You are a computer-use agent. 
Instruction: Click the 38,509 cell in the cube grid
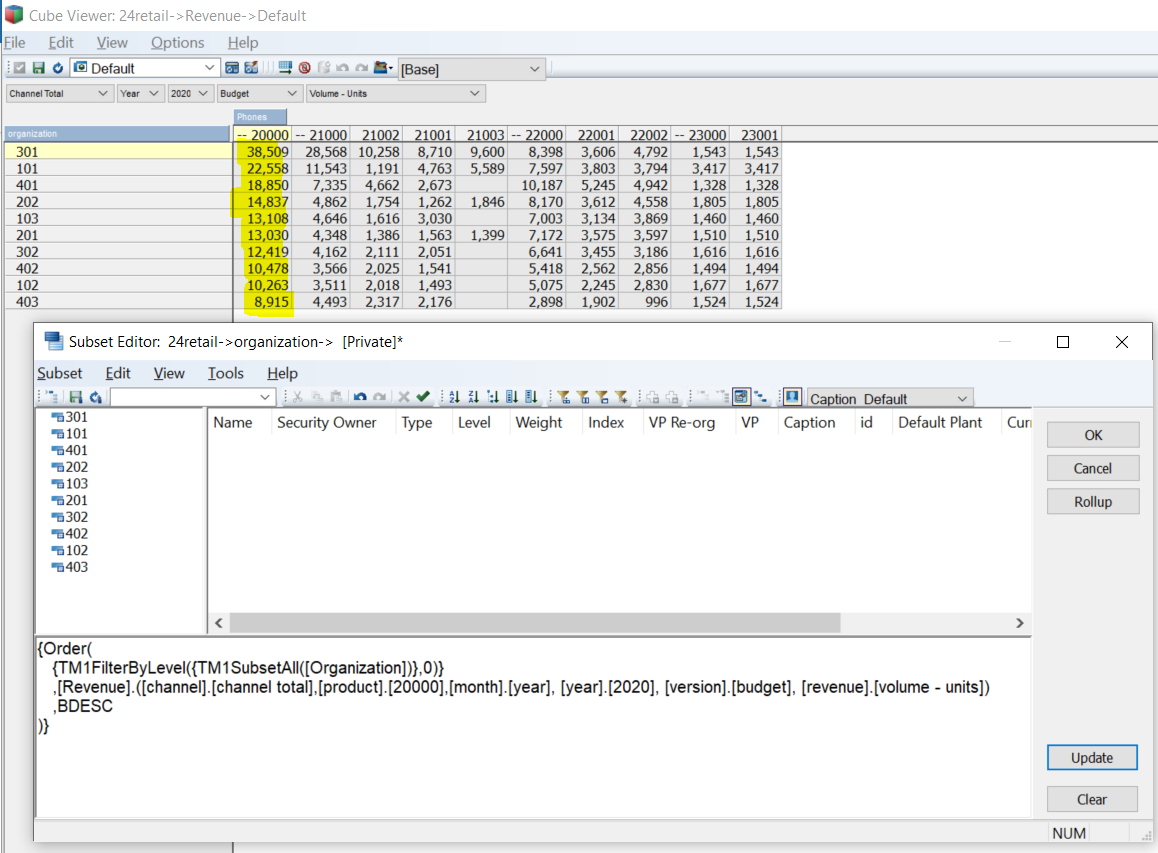coord(263,151)
